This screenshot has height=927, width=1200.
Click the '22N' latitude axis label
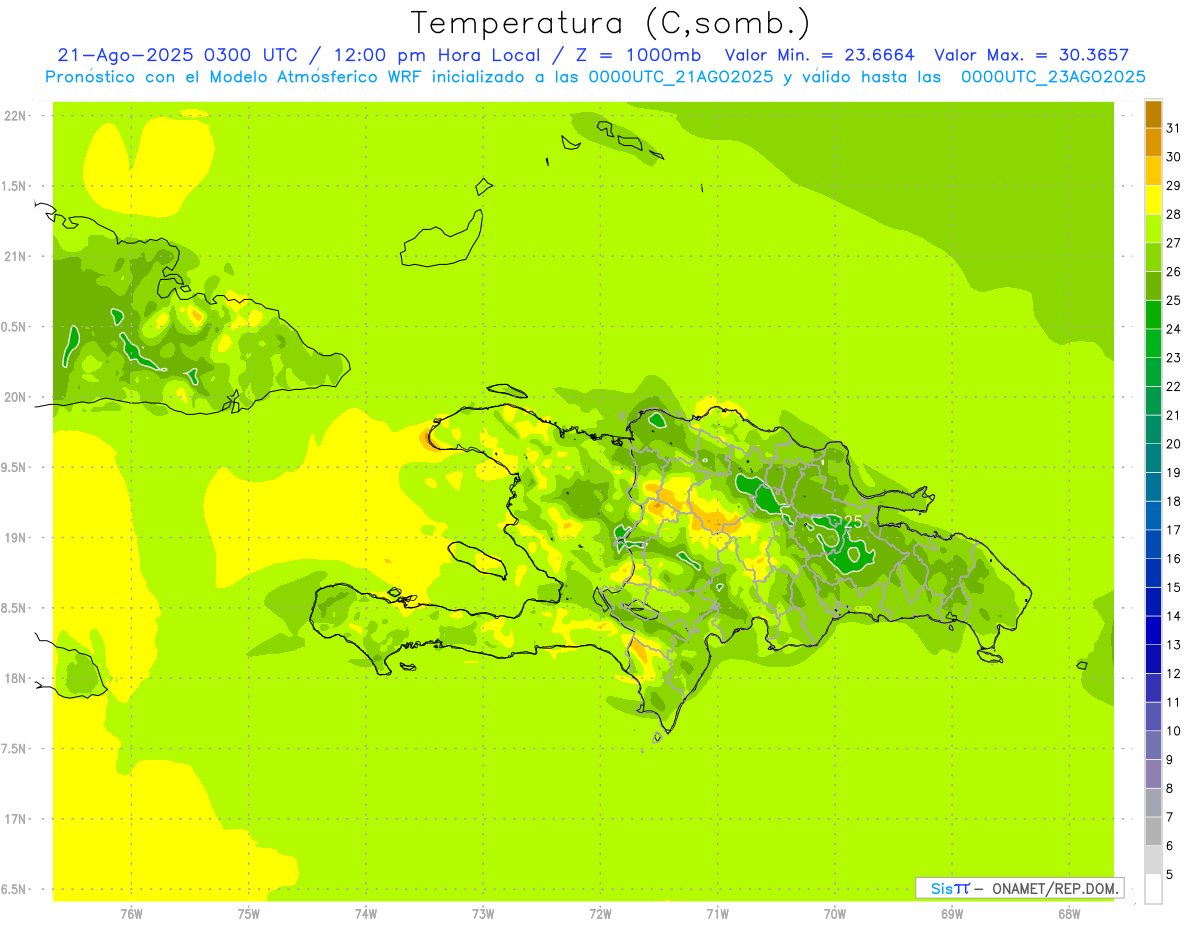click(x=15, y=115)
